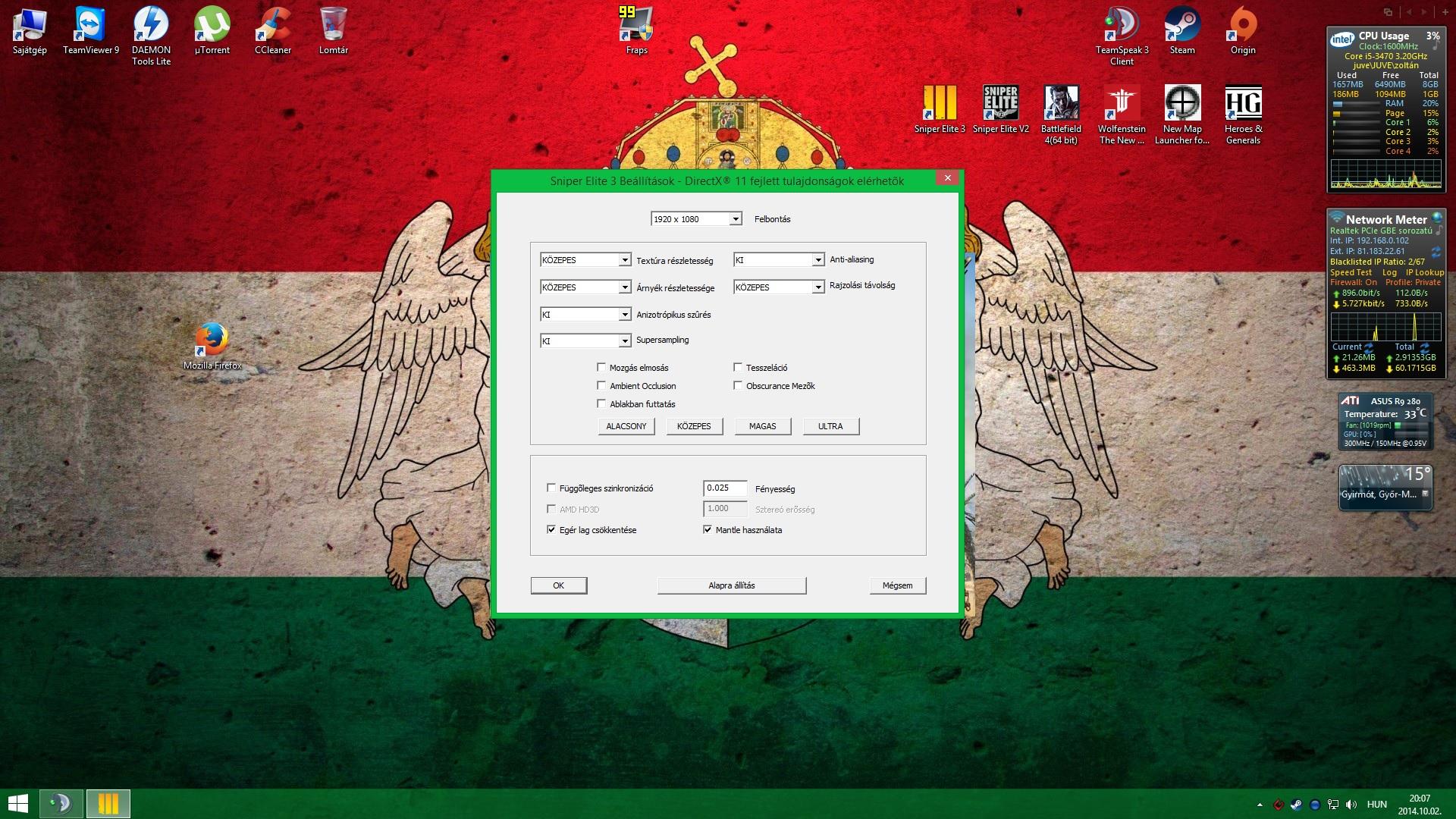Confirm settings with OK button

click(x=559, y=585)
